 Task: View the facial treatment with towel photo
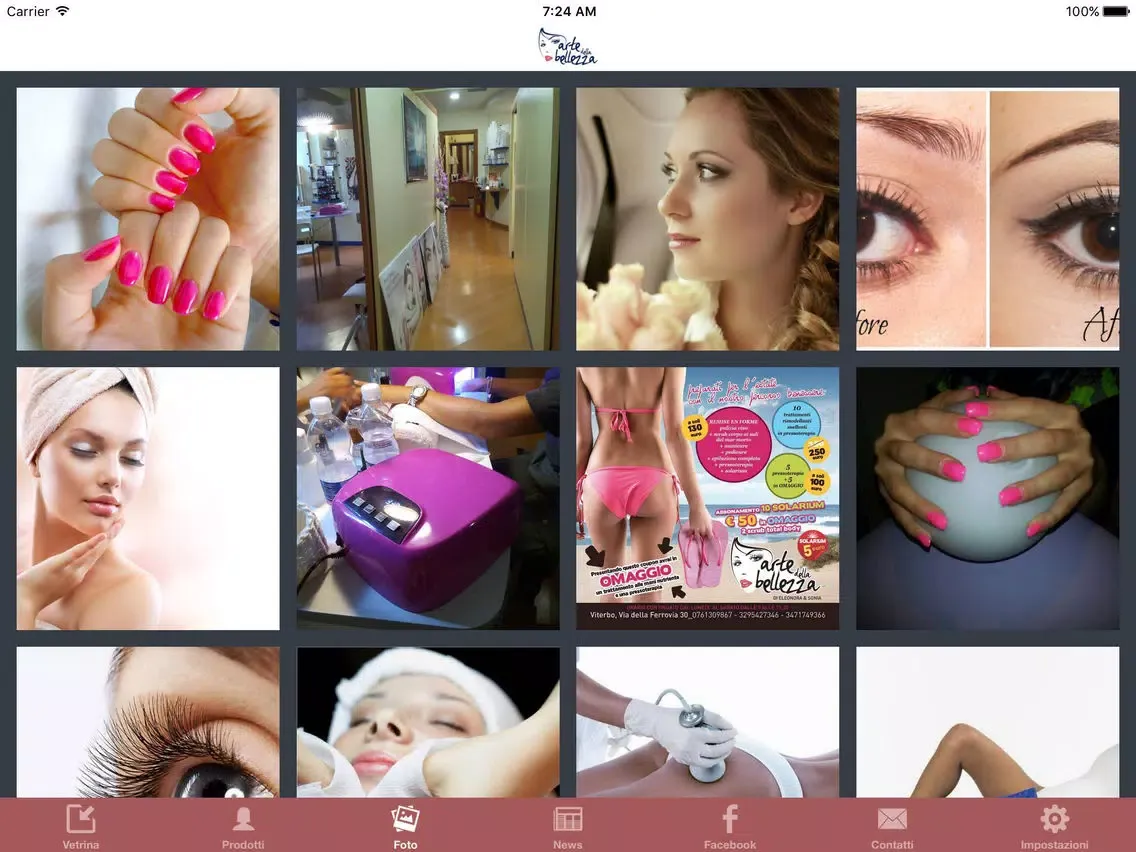(428, 722)
